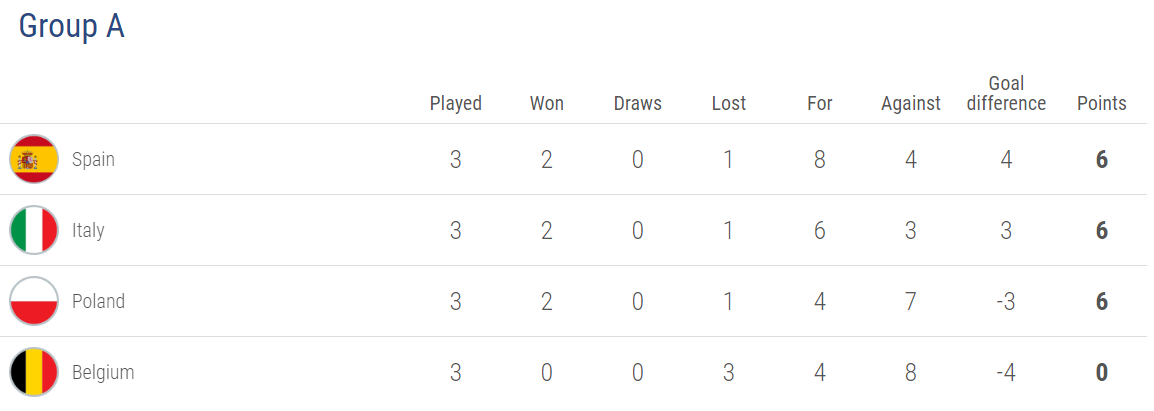Screen dimensions: 1154x411
Task: Click the For column header
Action: pos(820,103)
